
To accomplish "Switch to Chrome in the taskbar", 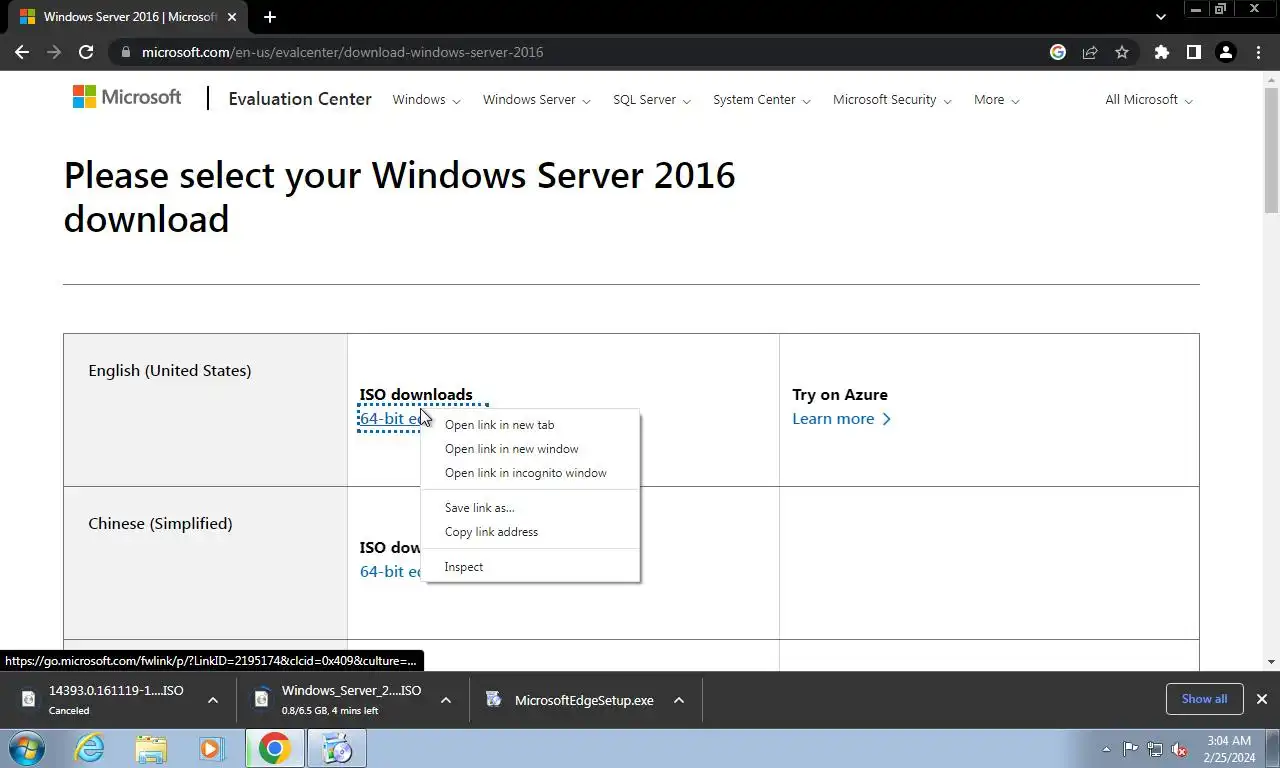I will (x=274, y=748).
